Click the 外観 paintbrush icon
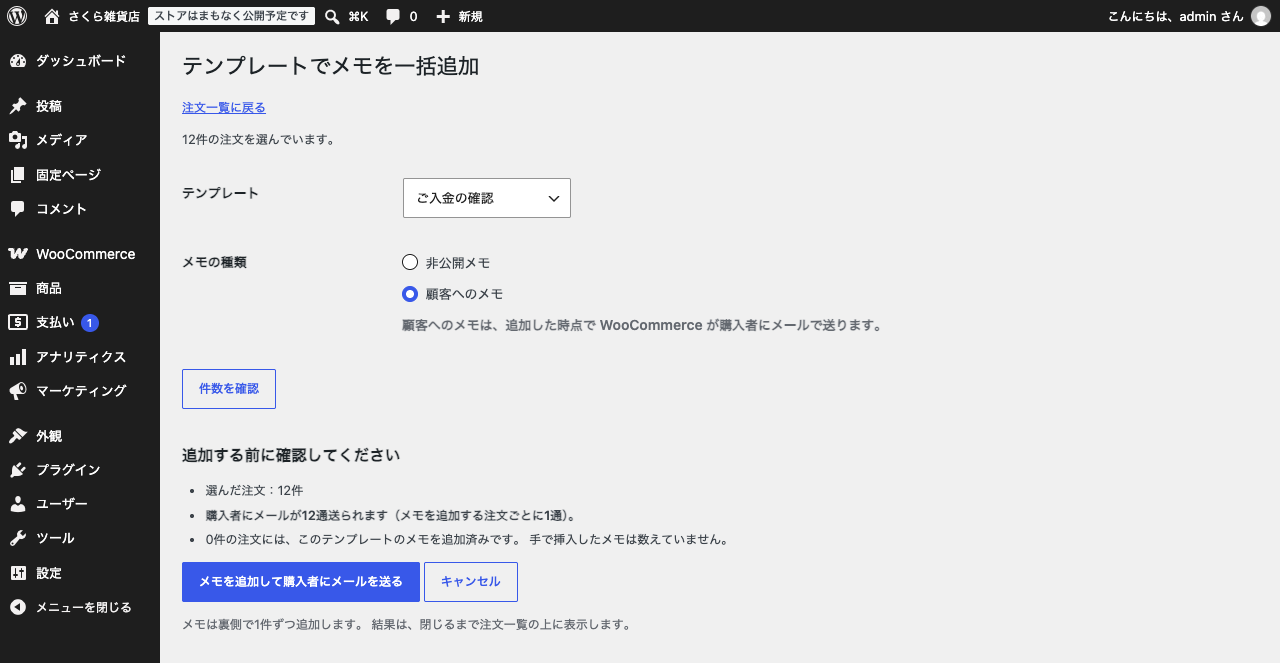This screenshot has height=663, width=1280. coord(18,436)
